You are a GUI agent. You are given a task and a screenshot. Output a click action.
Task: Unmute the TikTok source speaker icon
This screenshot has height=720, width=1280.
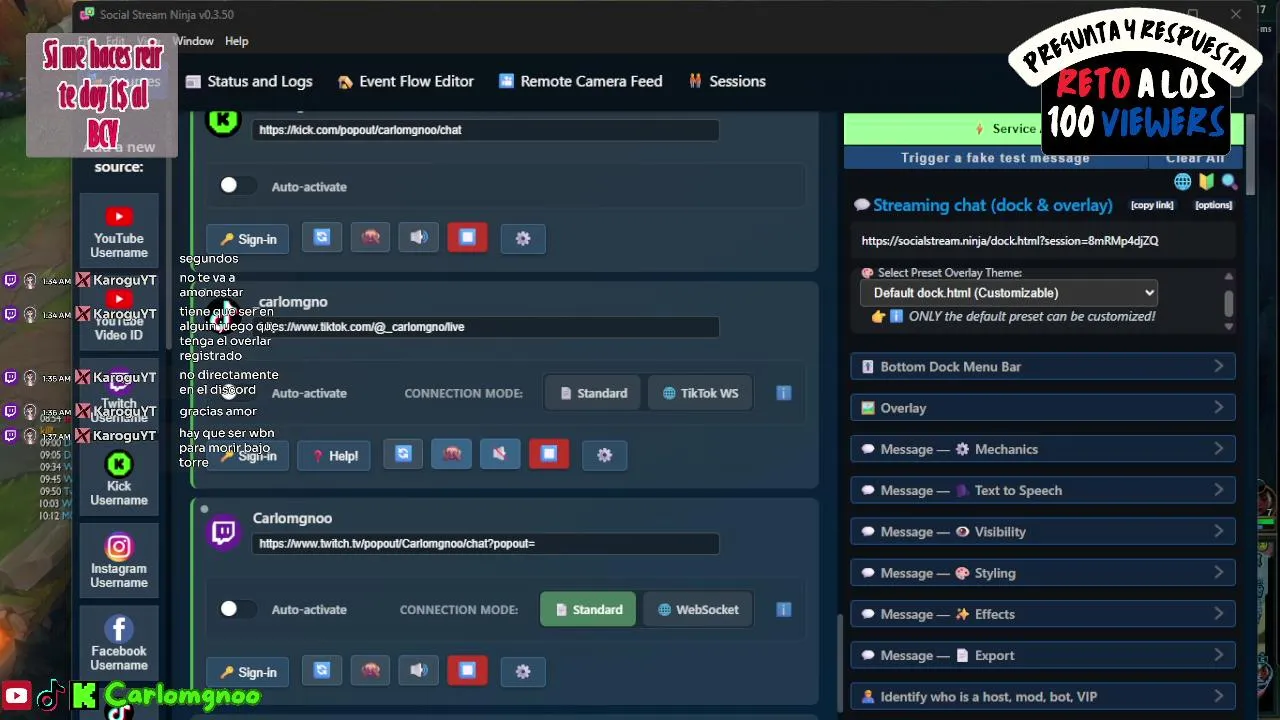coord(500,454)
